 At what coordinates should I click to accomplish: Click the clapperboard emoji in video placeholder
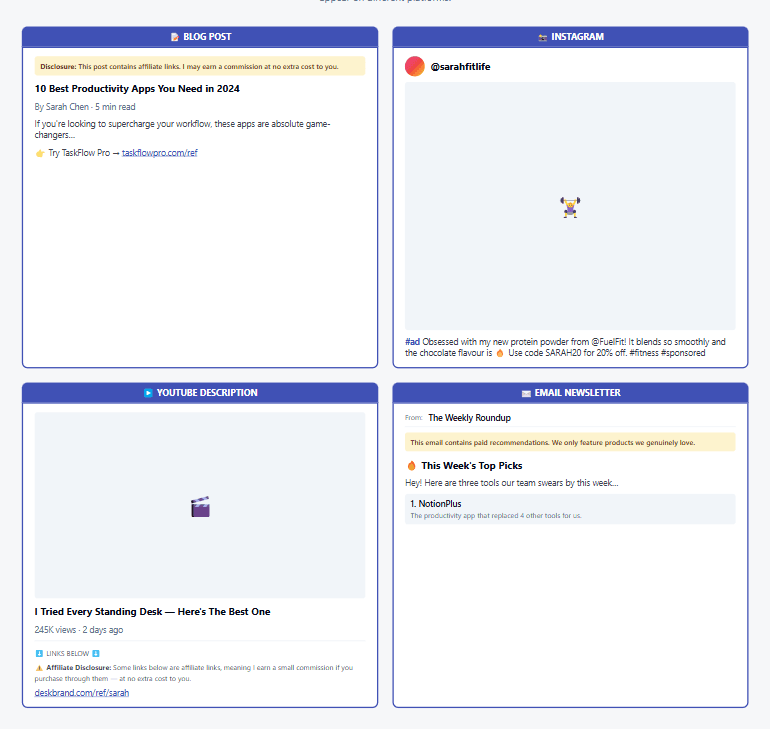tap(200, 507)
